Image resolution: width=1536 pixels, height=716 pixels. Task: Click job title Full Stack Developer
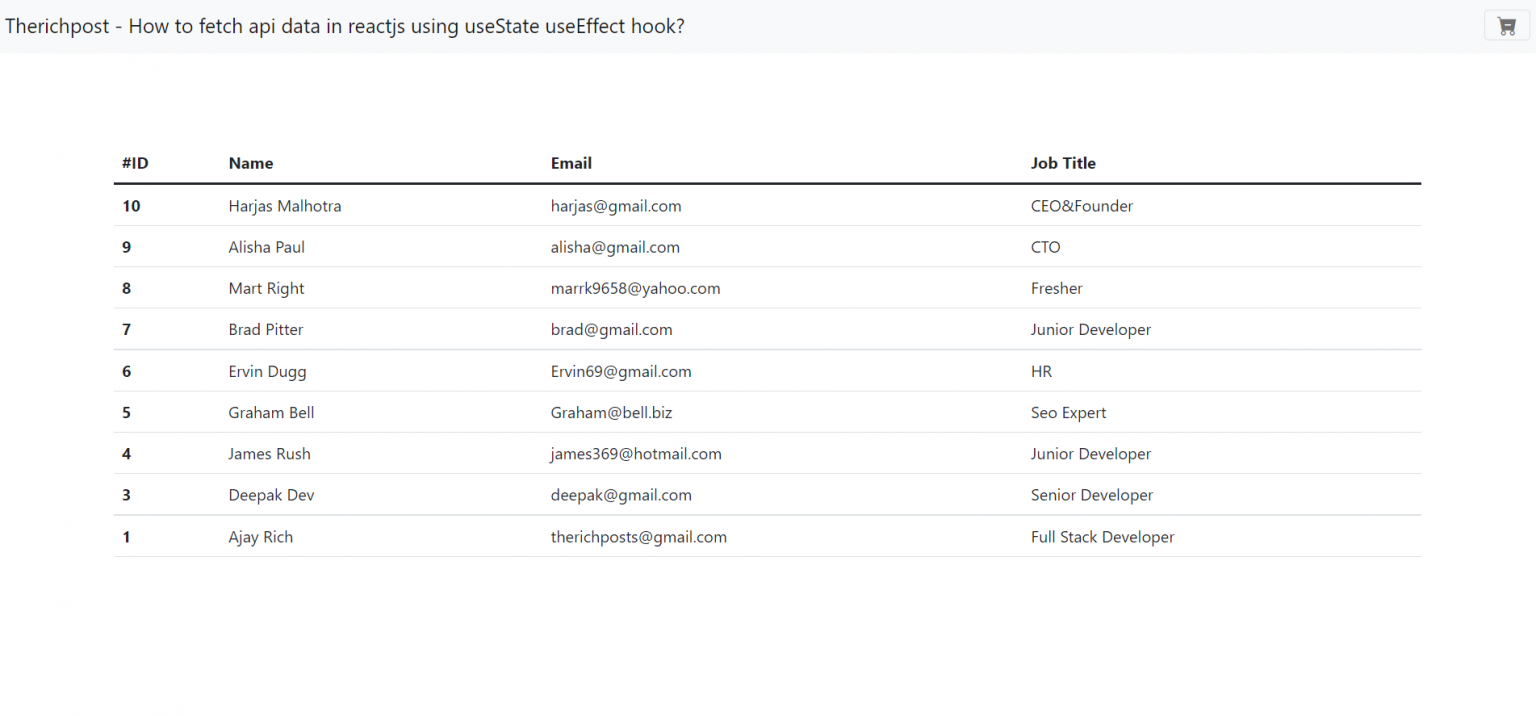click(1103, 536)
